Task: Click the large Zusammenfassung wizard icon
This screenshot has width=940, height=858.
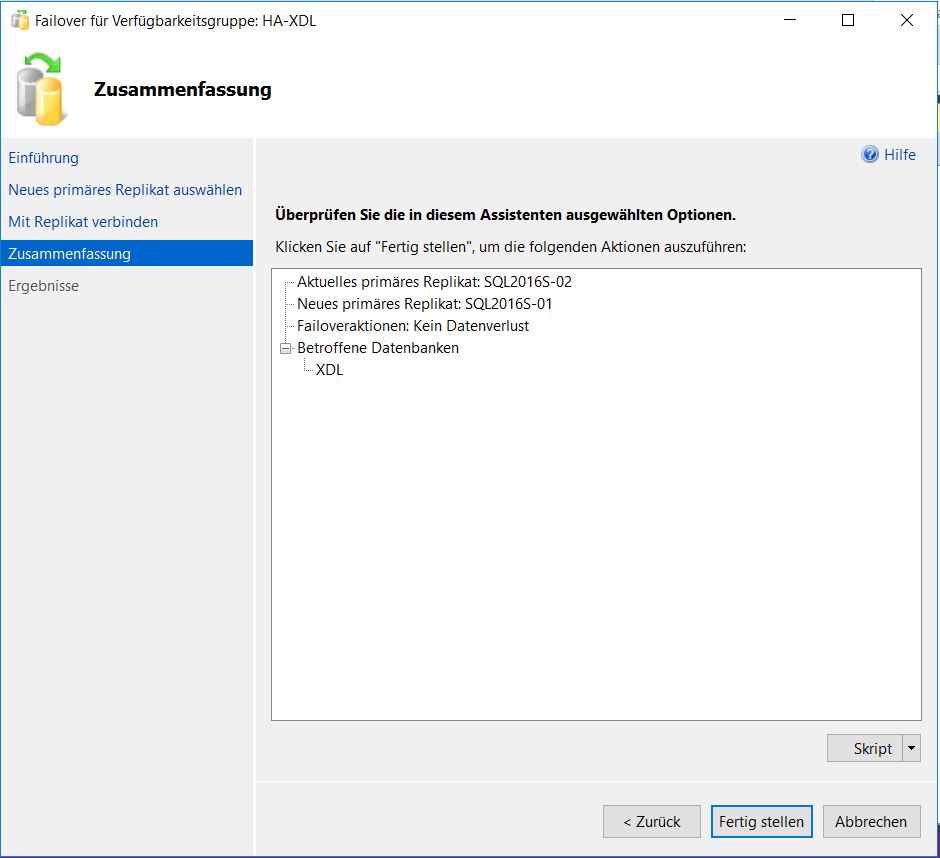Action: (x=42, y=88)
